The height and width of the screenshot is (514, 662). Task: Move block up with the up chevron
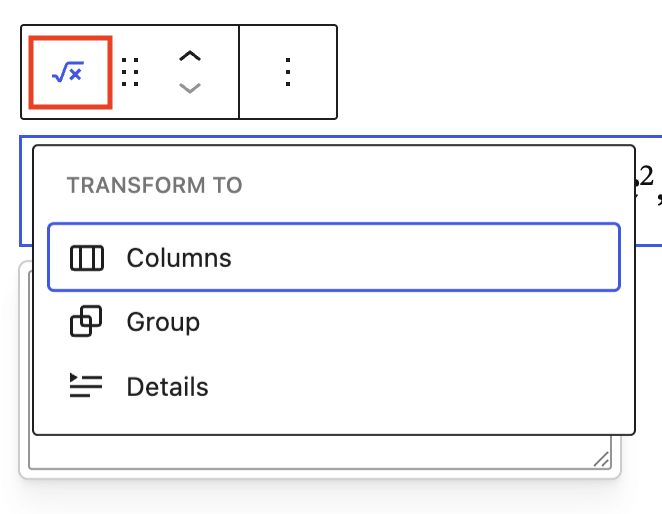(x=190, y=56)
